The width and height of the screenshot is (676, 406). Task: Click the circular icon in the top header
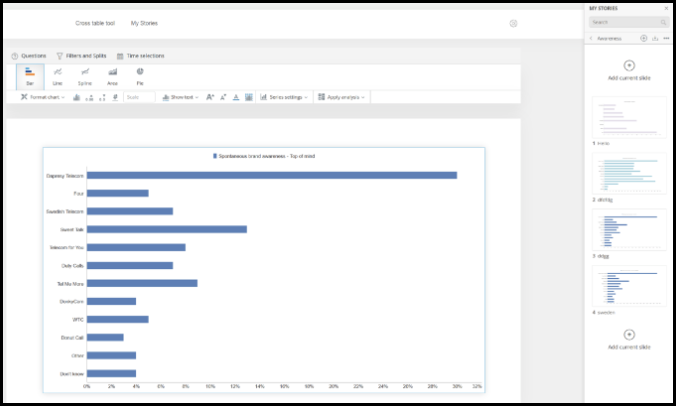click(513, 24)
